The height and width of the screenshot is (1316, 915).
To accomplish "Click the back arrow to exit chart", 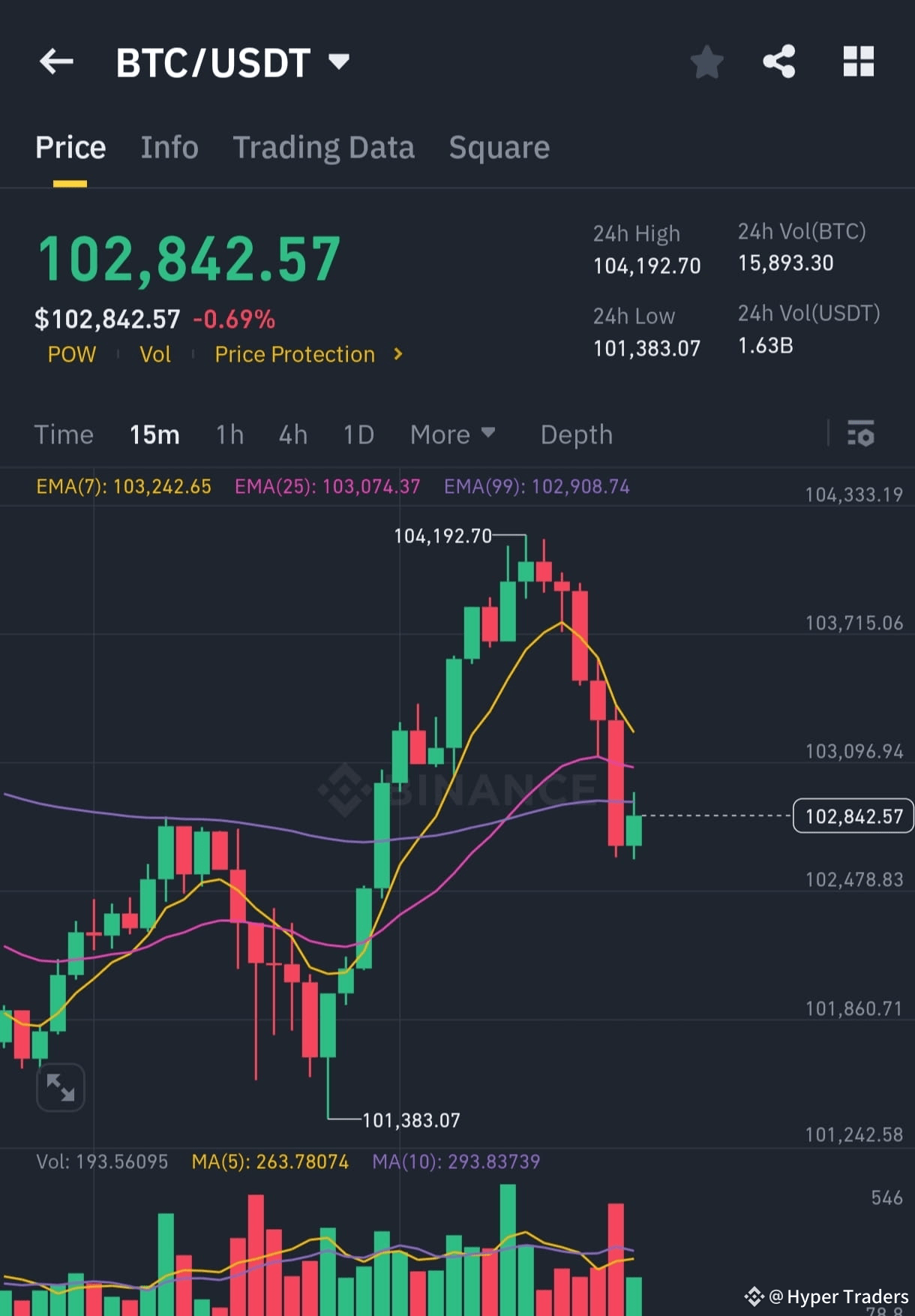I will 56,62.
